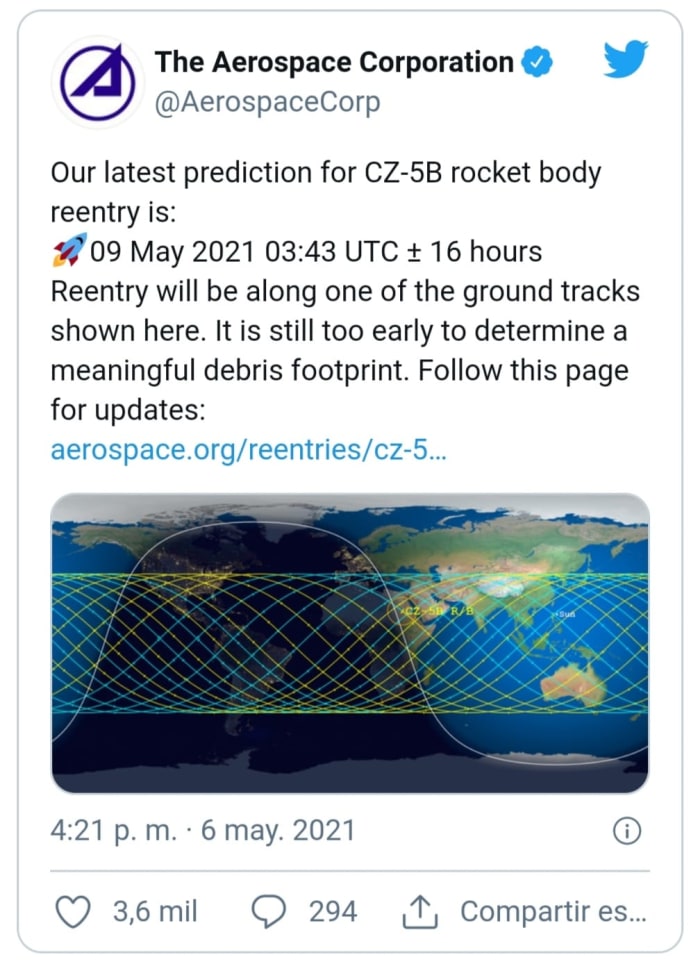
Task: Like the tweet with the heart icon
Action: (74, 911)
